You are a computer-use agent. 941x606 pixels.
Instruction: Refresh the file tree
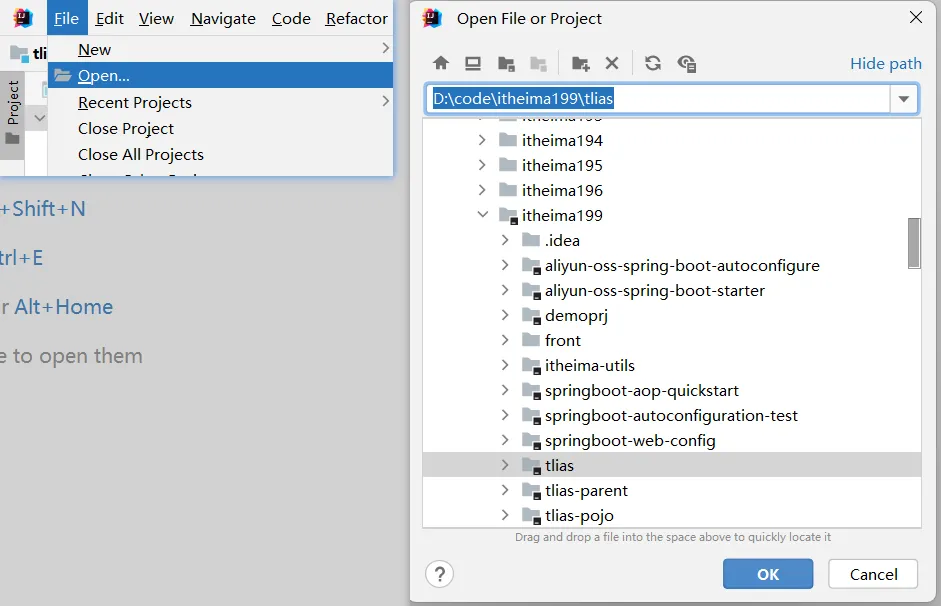[653, 63]
